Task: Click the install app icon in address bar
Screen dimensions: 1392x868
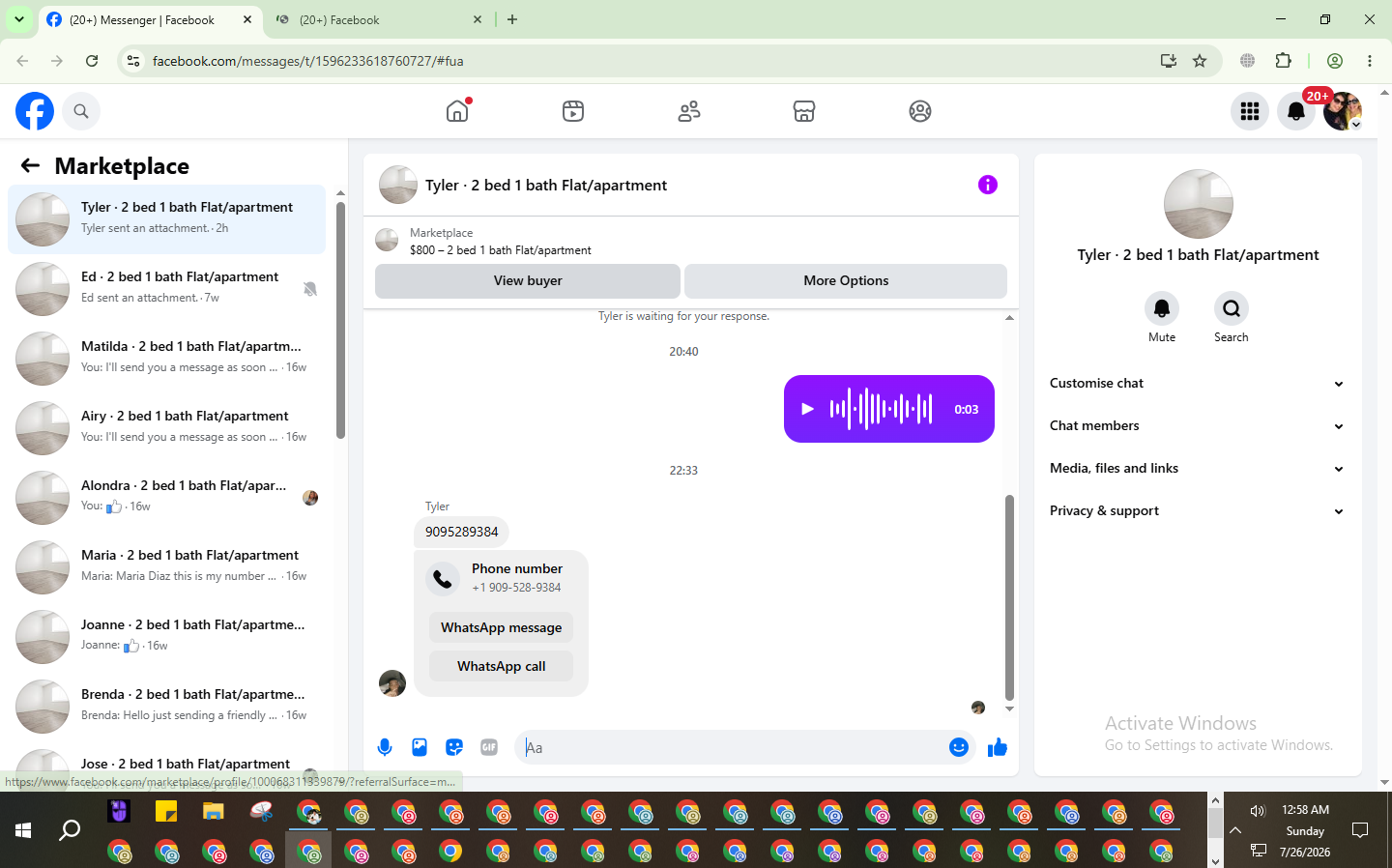Action: tap(1169, 61)
